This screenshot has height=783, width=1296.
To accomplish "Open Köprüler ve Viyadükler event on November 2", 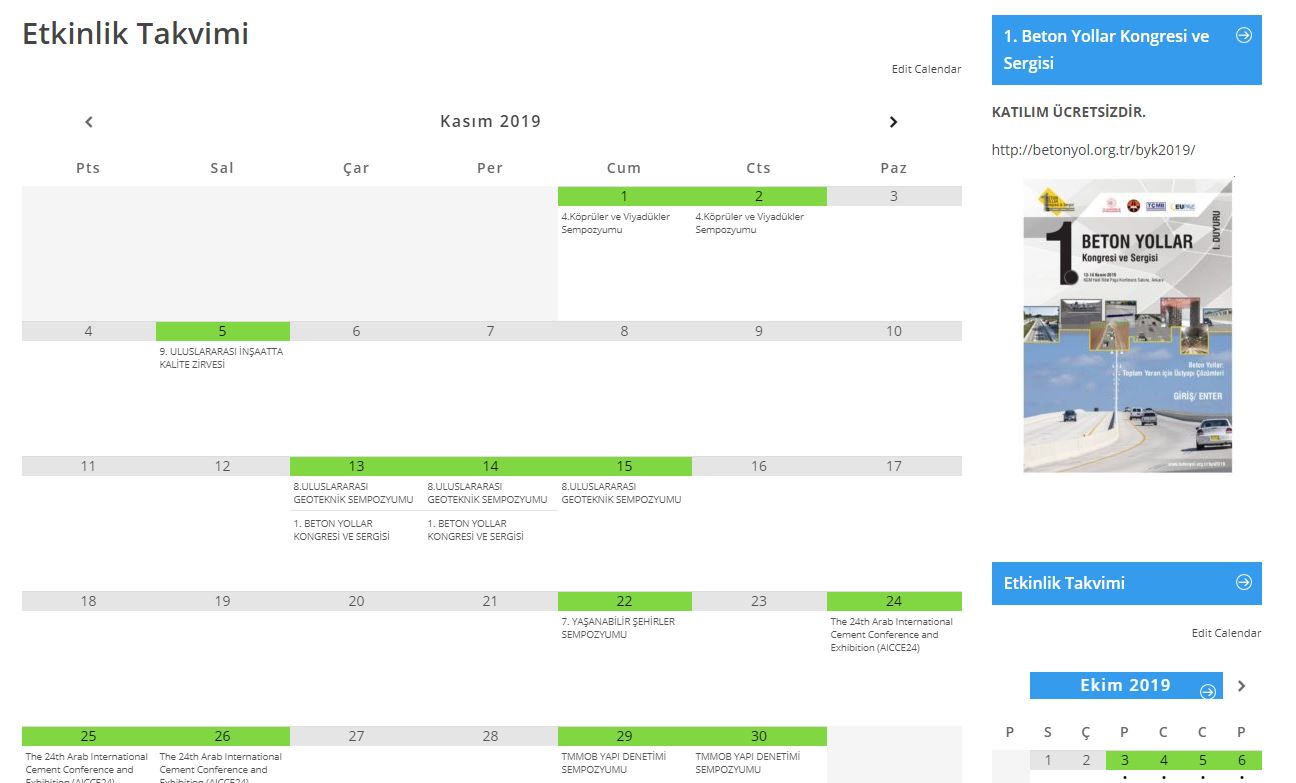I will [x=750, y=223].
